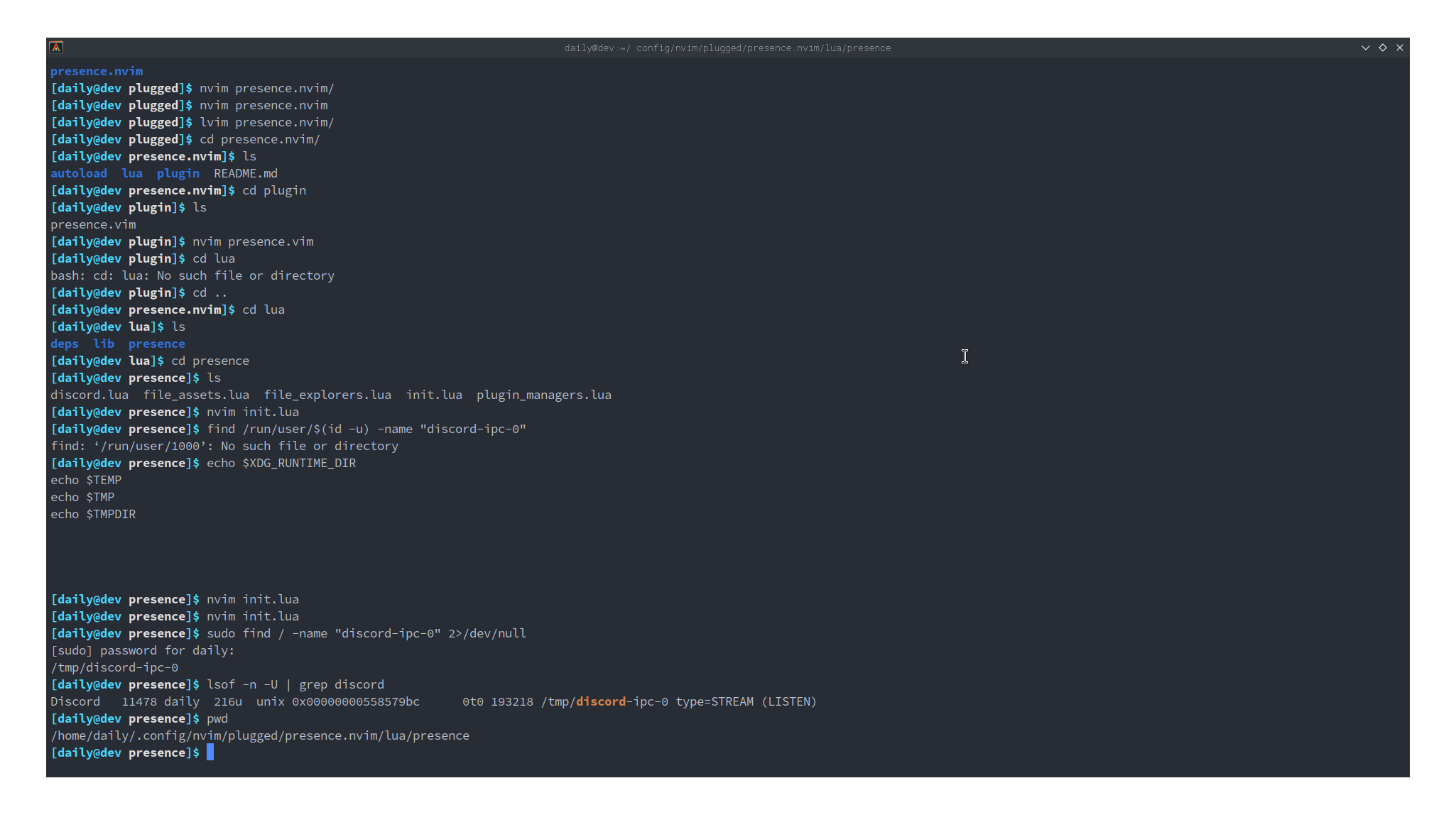This screenshot has height=832, width=1456.
Task: Click the autoload directory name
Action: pyautogui.click(x=78, y=173)
